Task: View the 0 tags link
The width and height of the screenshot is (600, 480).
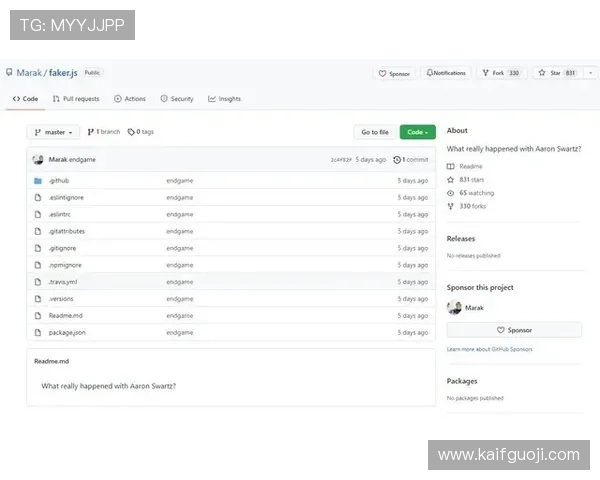Action: 141,132
